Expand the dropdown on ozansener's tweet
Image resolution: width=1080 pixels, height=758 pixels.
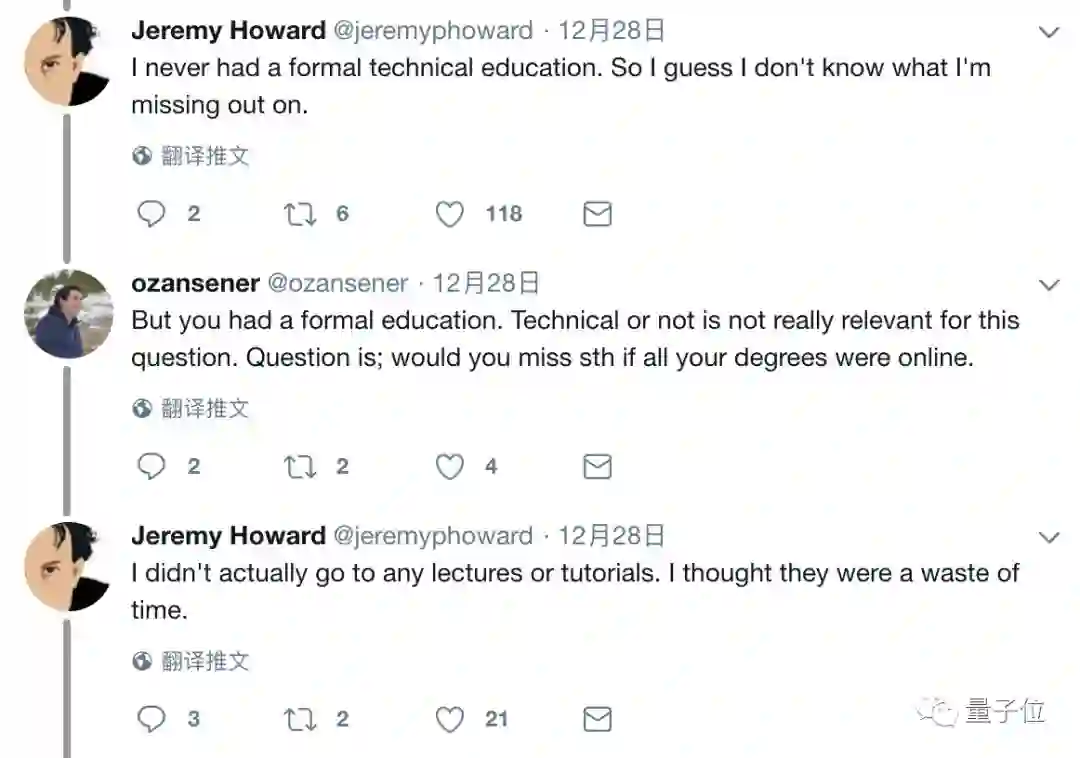pyautogui.click(x=1049, y=285)
